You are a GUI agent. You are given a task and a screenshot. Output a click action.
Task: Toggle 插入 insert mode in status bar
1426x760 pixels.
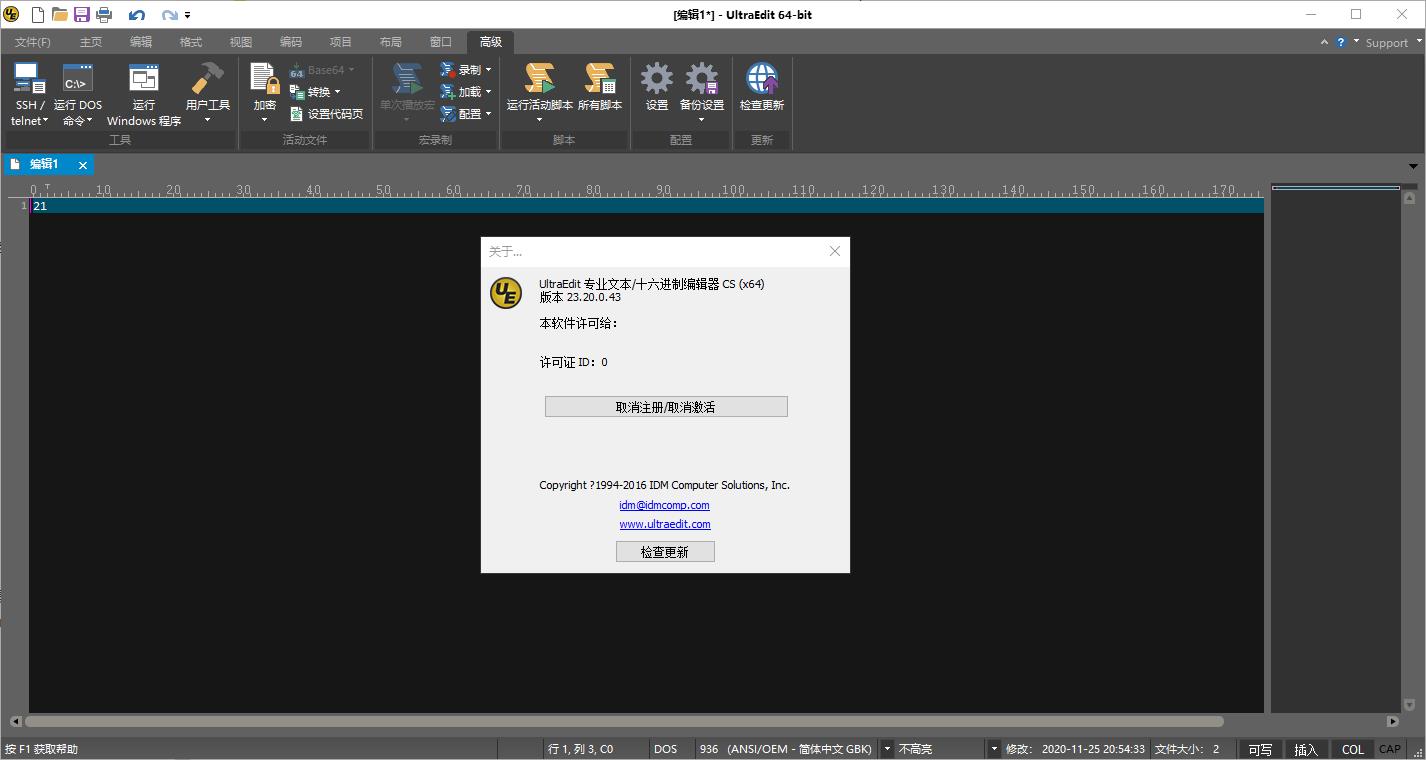1306,749
